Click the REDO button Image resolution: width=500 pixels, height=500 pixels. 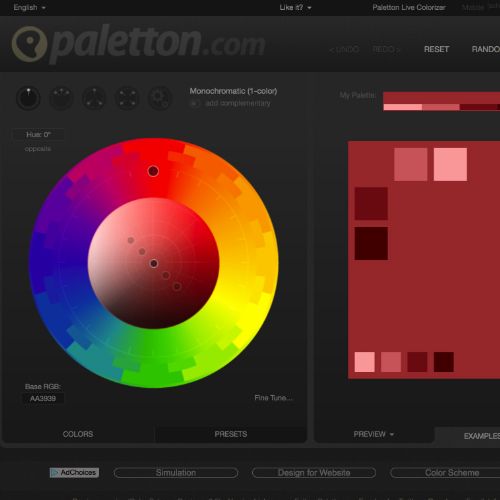click(386, 50)
